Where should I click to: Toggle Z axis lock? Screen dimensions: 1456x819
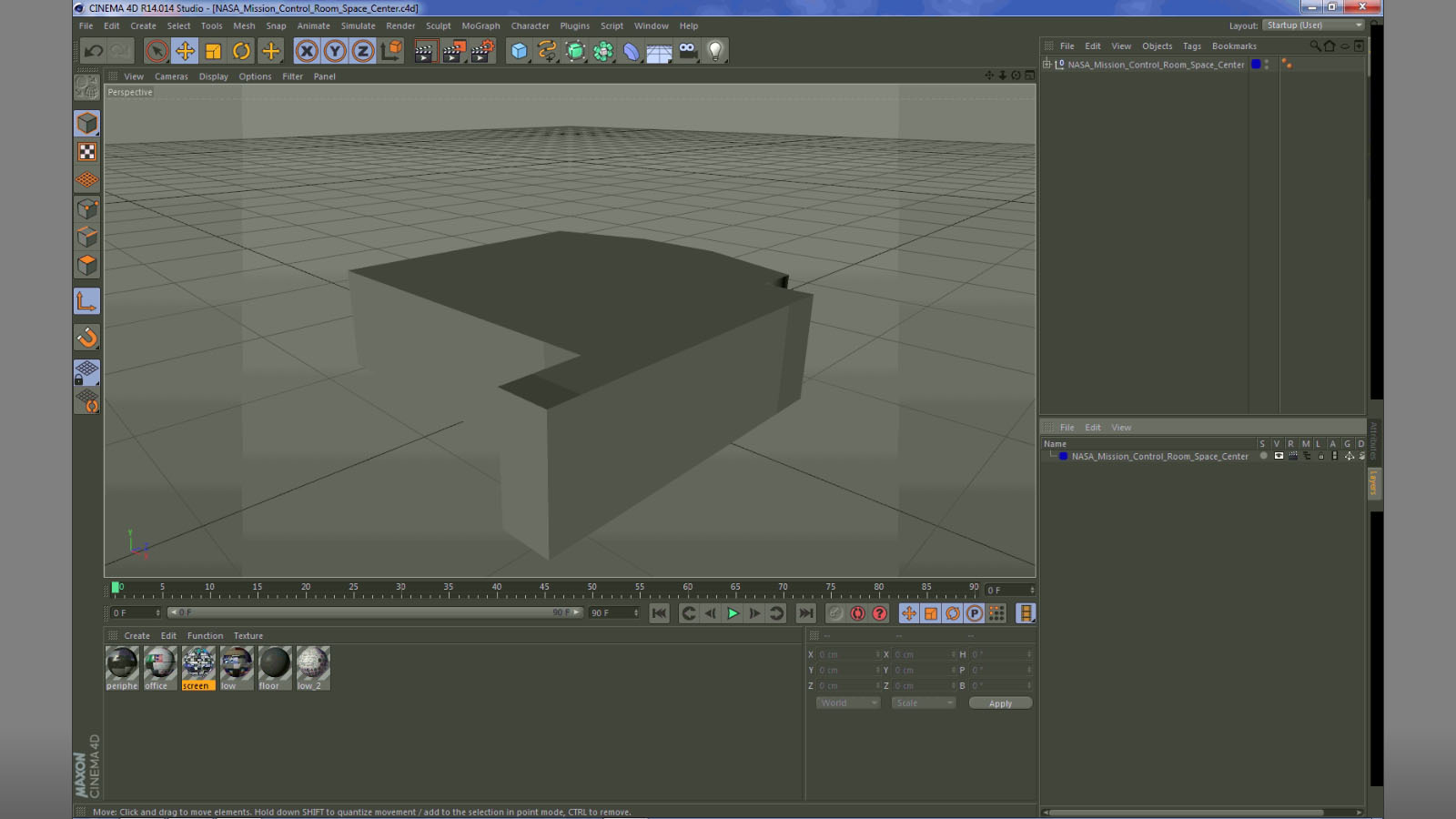coord(363,51)
